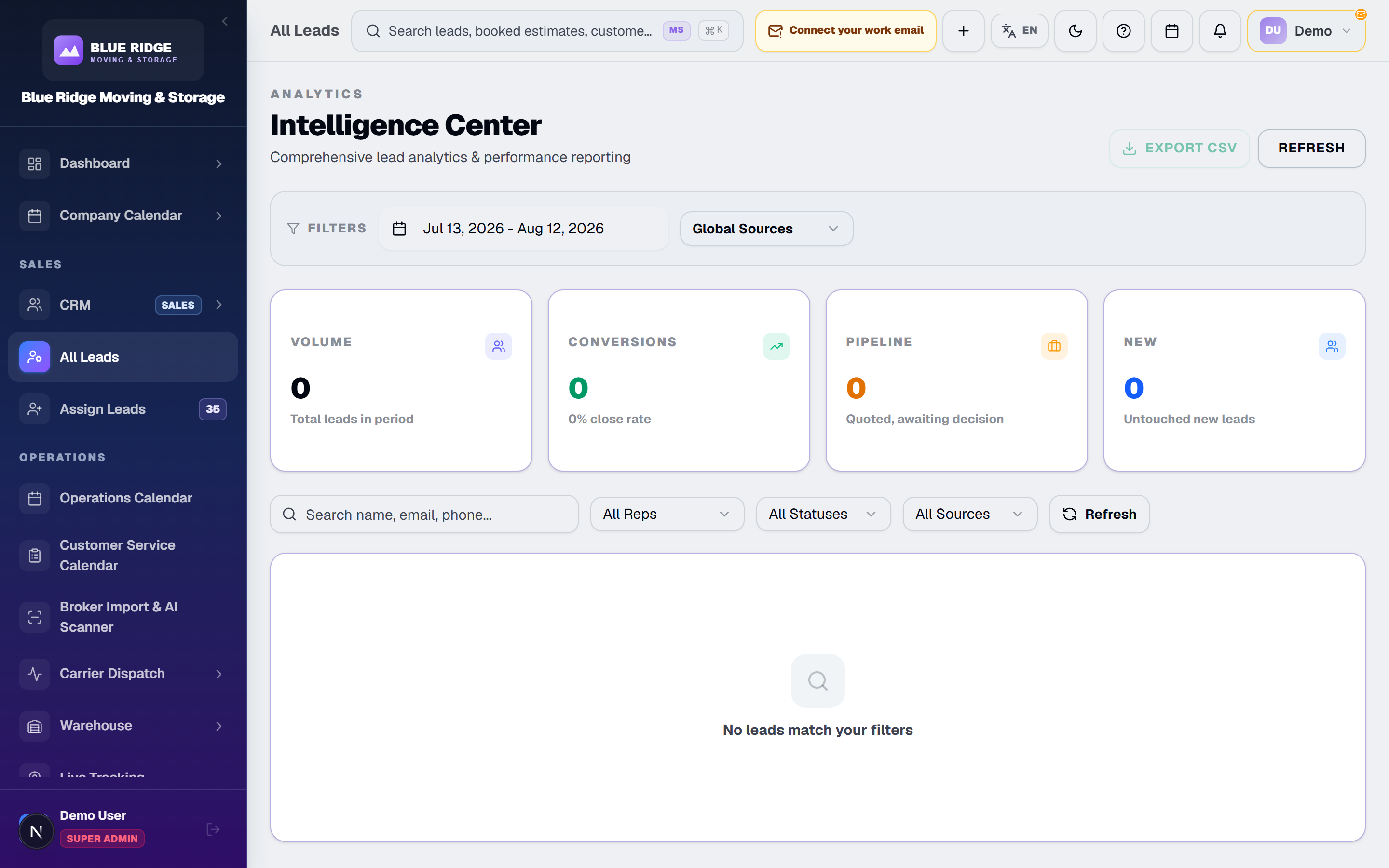Click the plus icon to add new
This screenshot has height=868, width=1389.
[963, 31]
